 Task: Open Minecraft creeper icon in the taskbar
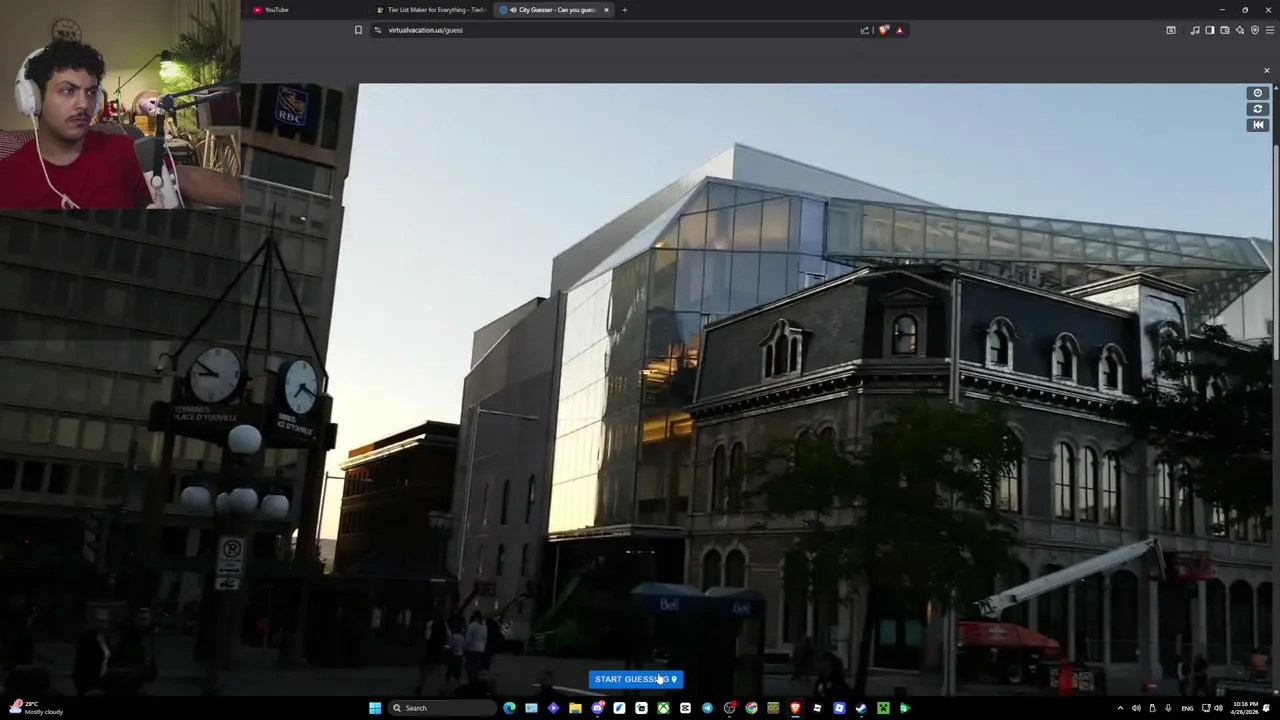pos(883,708)
